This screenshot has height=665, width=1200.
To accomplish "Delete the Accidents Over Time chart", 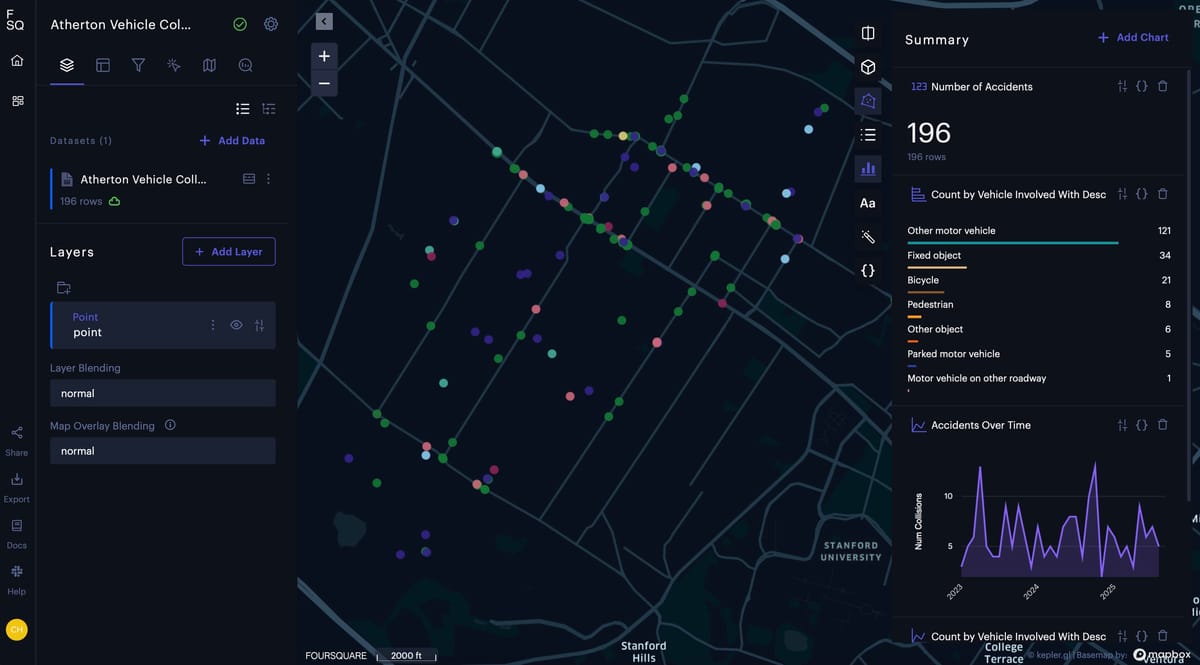I will coord(1162,425).
